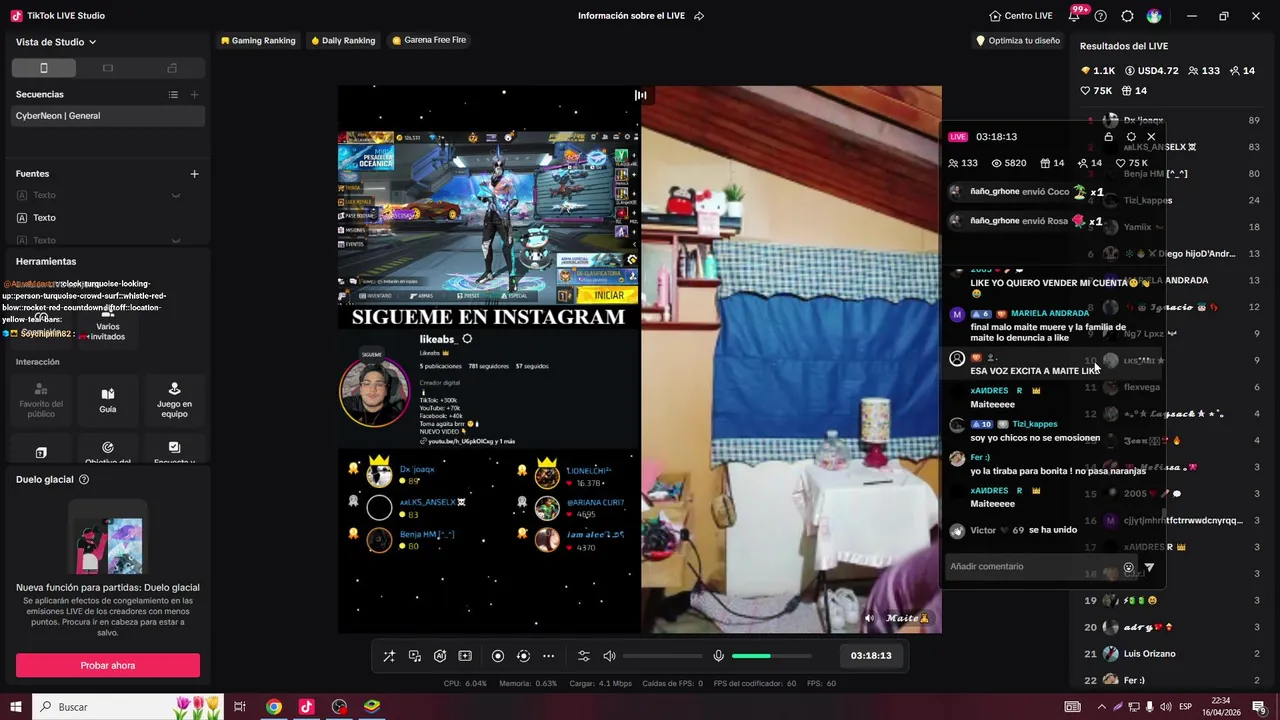Open Varios invitados tool
1280x720 pixels.
(x=108, y=325)
